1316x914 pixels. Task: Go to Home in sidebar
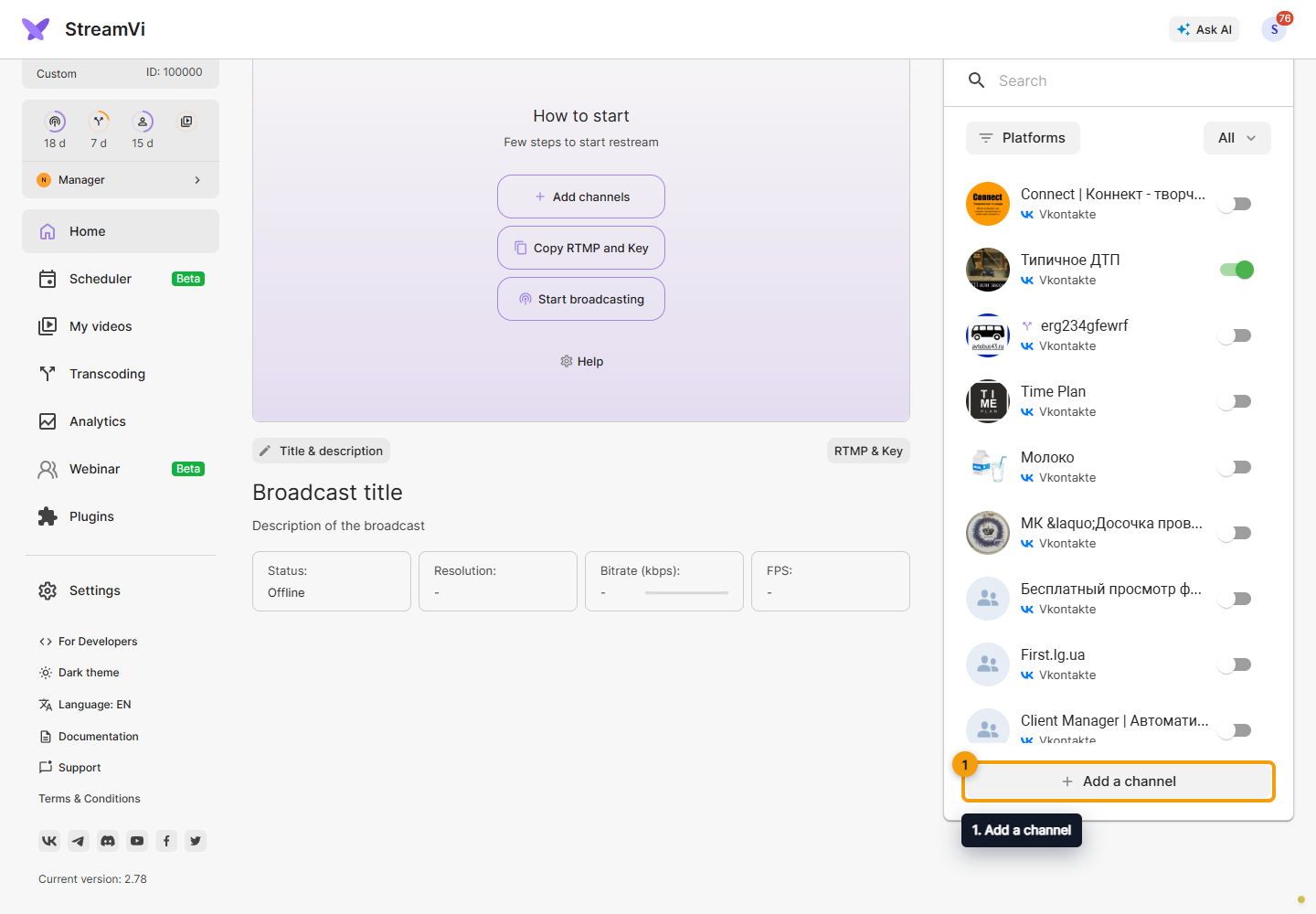click(121, 231)
